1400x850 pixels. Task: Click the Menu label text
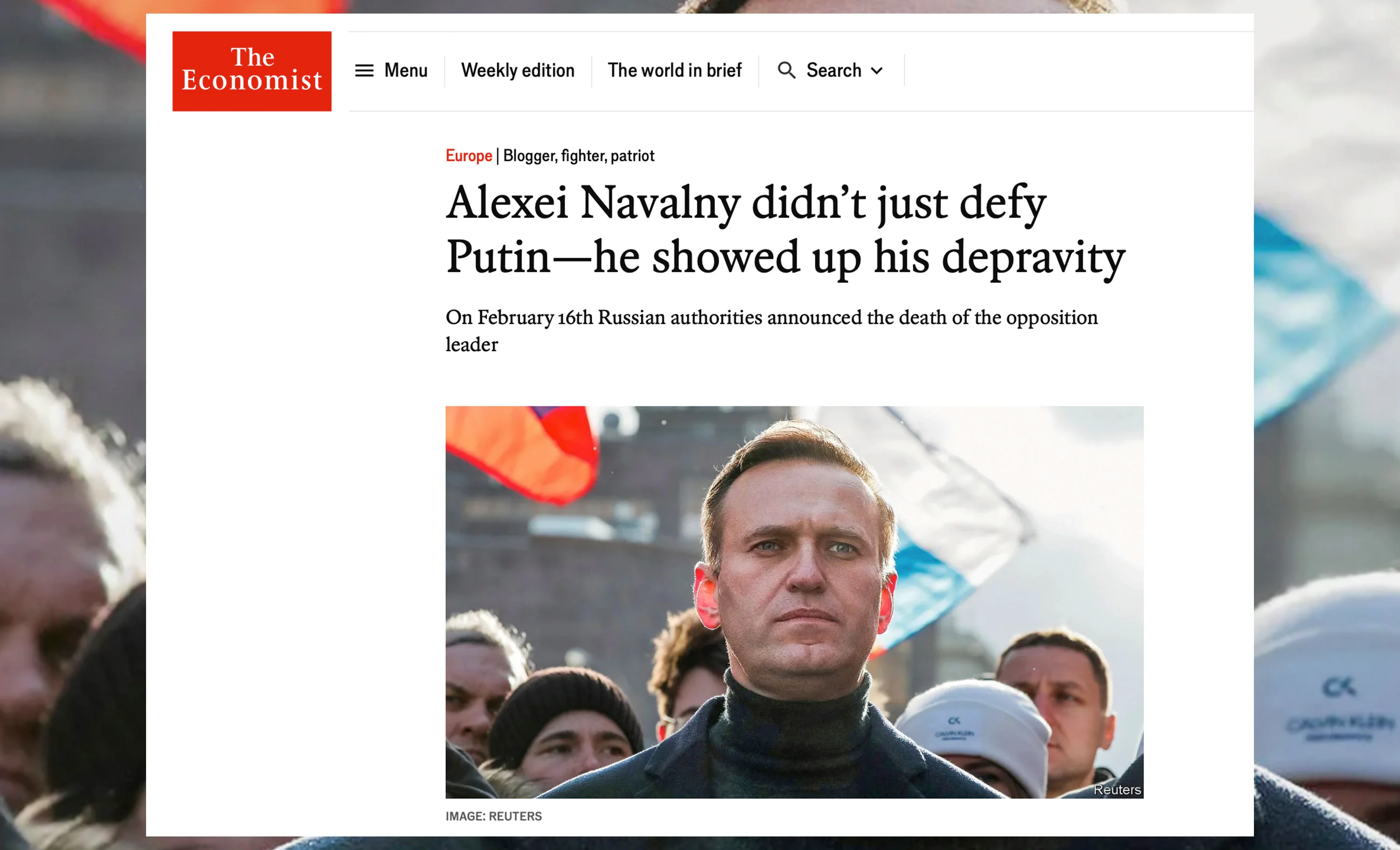[x=406, y=70]
